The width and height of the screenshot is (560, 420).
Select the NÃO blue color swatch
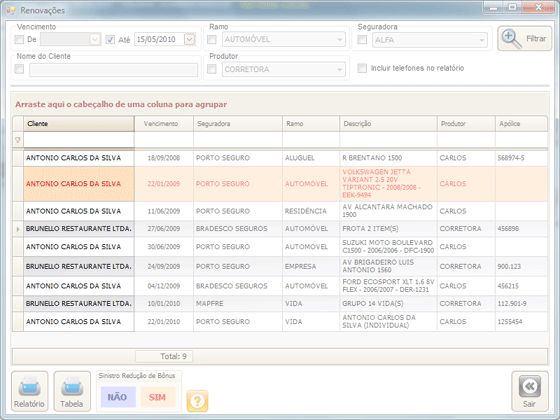pos(118,397)
